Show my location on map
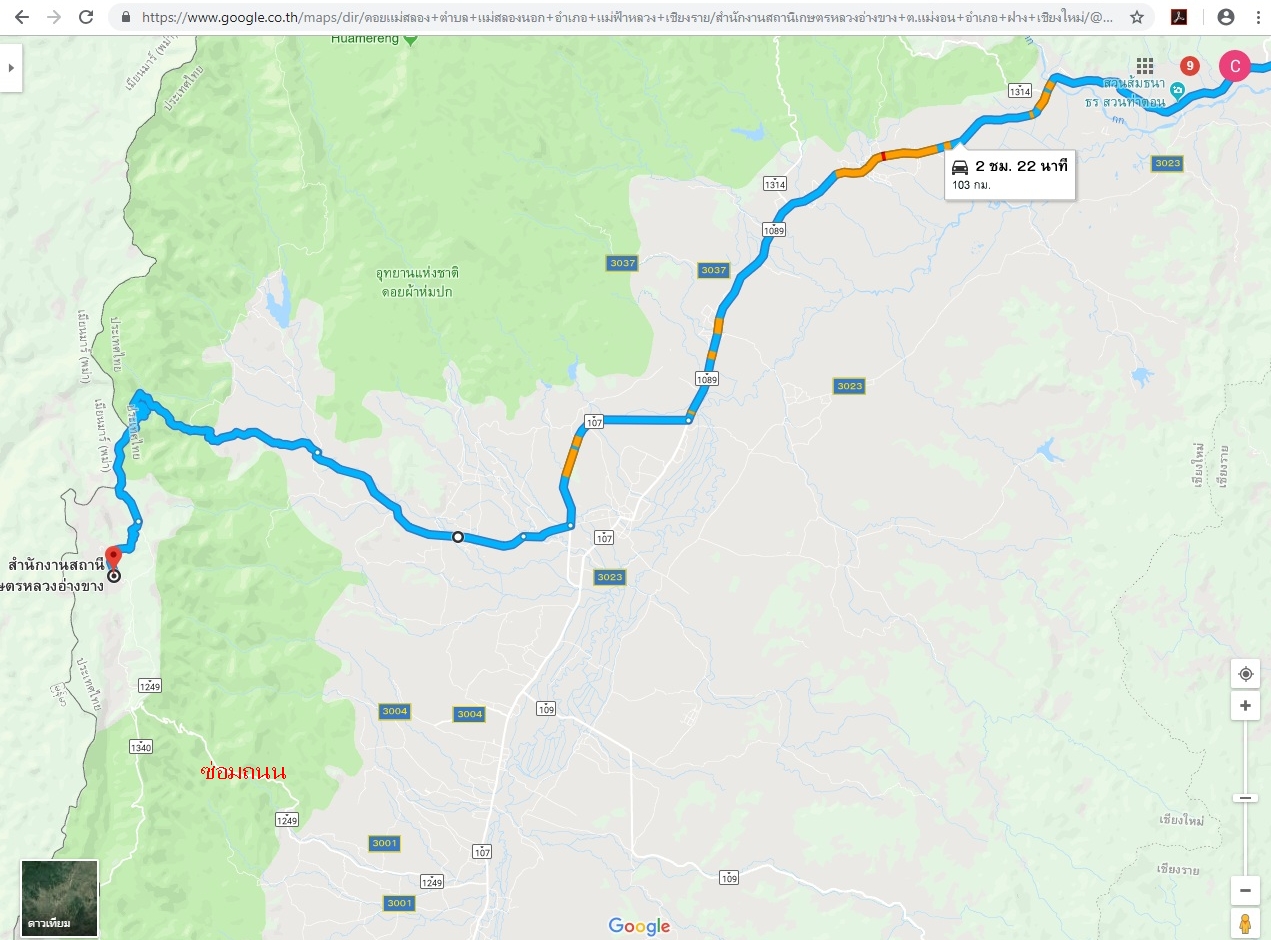Viewport: 1271px width, 940px height. (1245, 674)
